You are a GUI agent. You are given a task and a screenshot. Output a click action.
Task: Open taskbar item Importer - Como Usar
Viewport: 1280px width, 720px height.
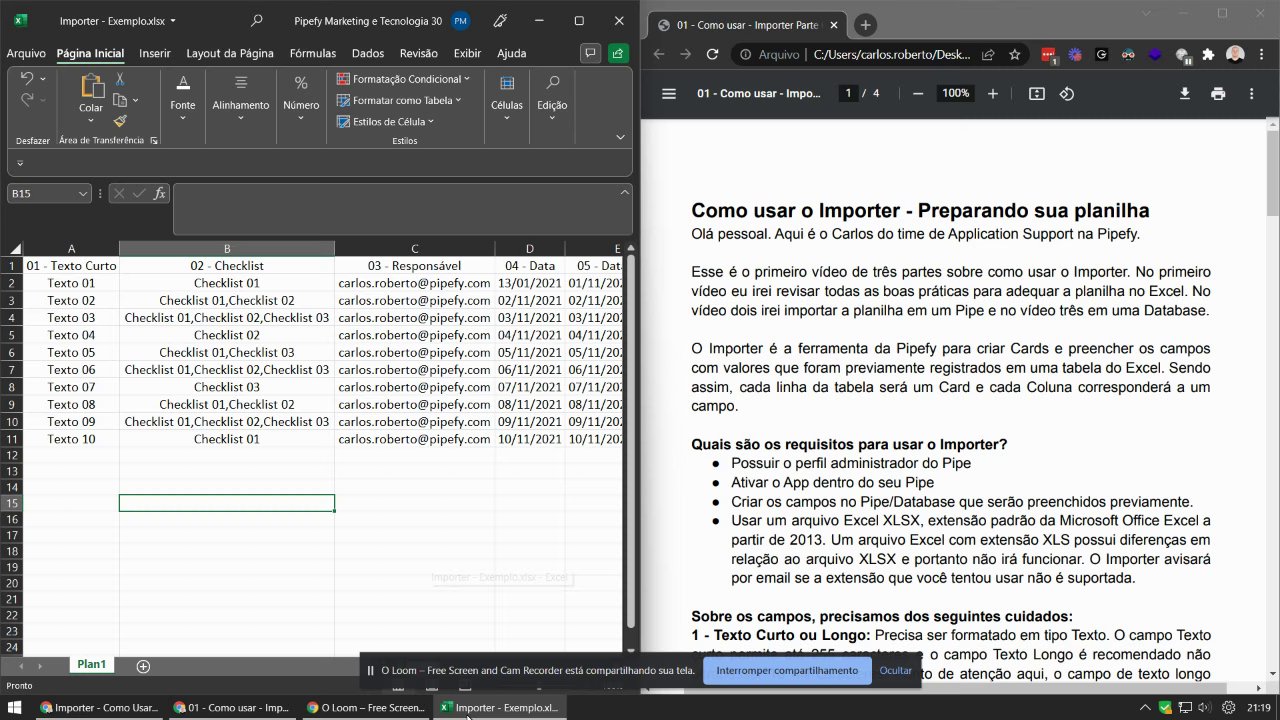[x=99, y=708]
